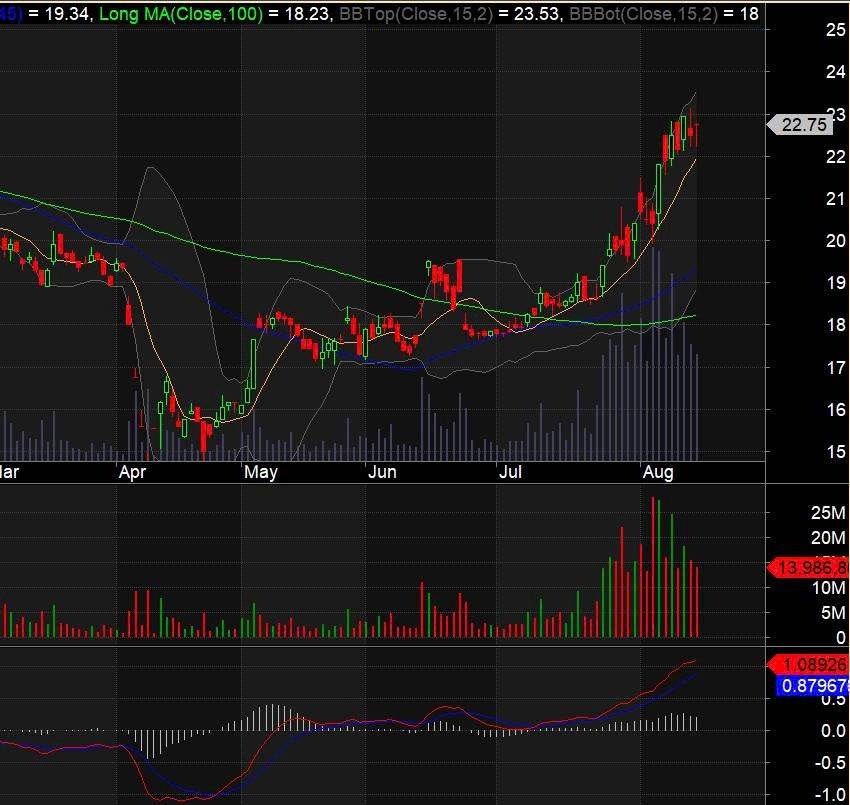
Task: Click the 15 price axis label
Action: pos(835,451)
